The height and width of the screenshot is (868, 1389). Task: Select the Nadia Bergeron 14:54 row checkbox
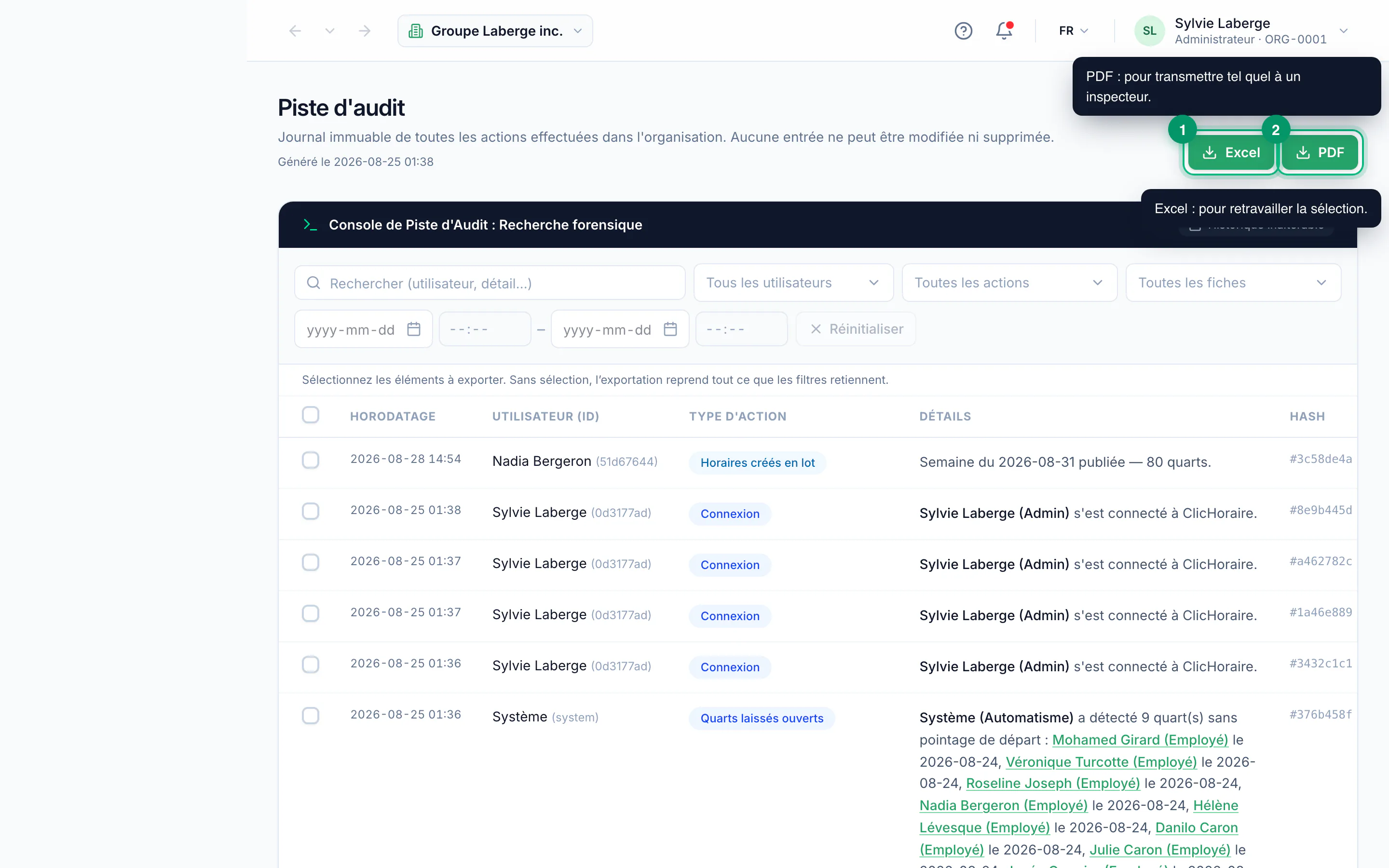[x=311, y=461]
